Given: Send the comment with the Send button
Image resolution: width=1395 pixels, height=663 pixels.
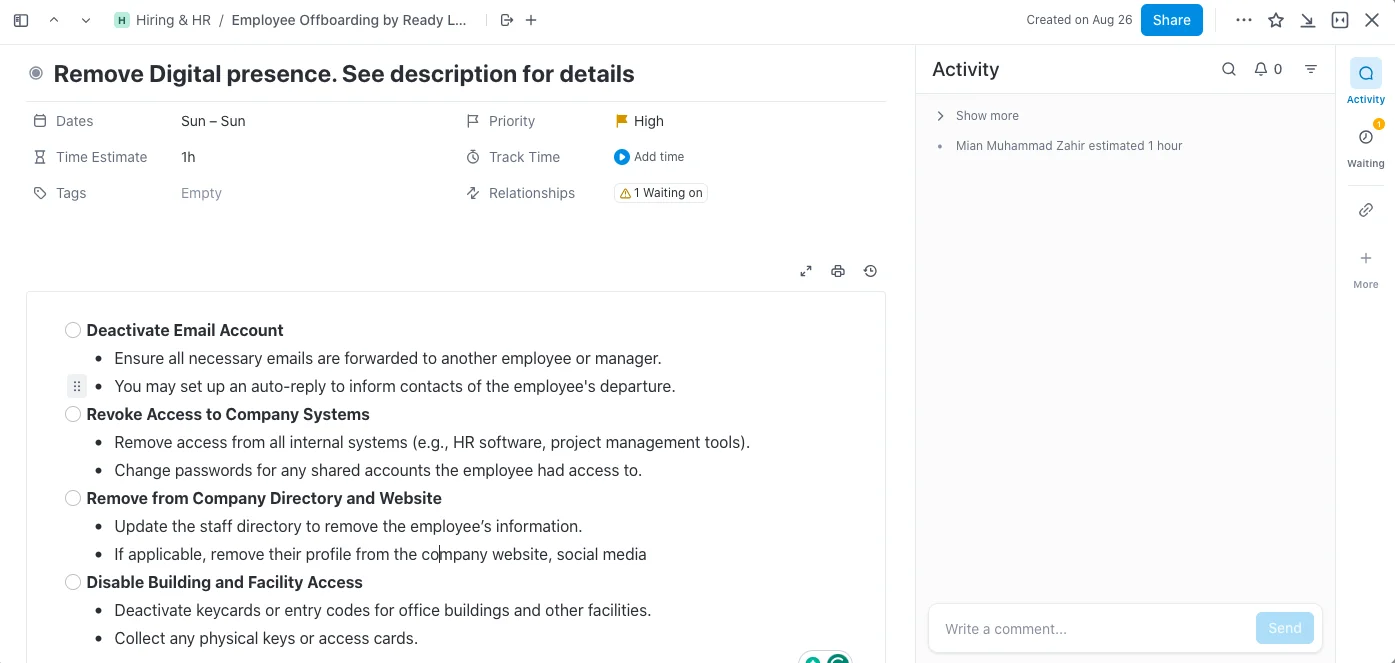Looking at the screenshot, I should pos(1284,628).
